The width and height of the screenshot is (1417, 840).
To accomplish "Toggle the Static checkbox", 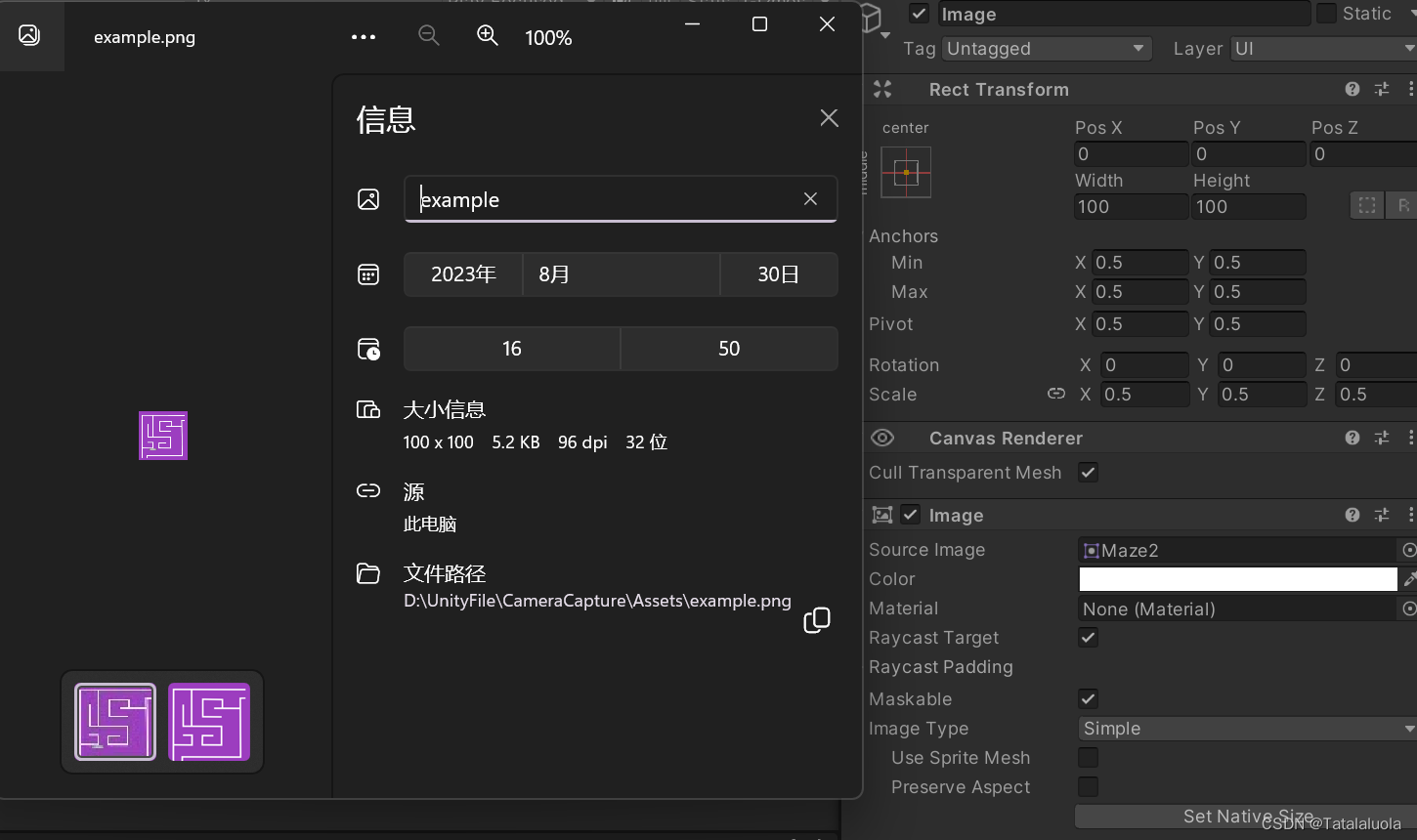I will pyautogui.click(x=1326, y=14).
